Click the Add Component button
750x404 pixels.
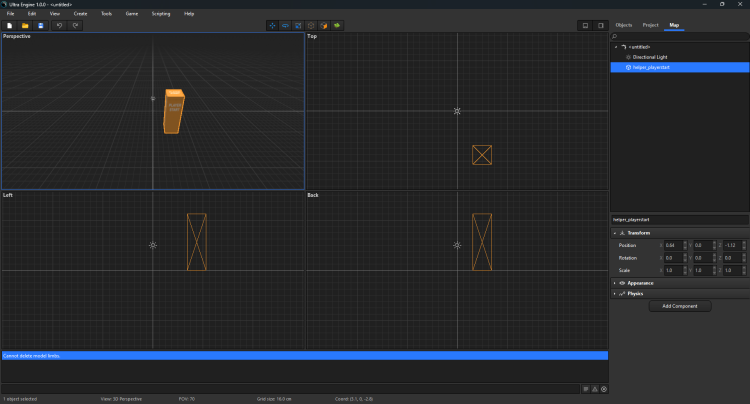tap(679, 306)
